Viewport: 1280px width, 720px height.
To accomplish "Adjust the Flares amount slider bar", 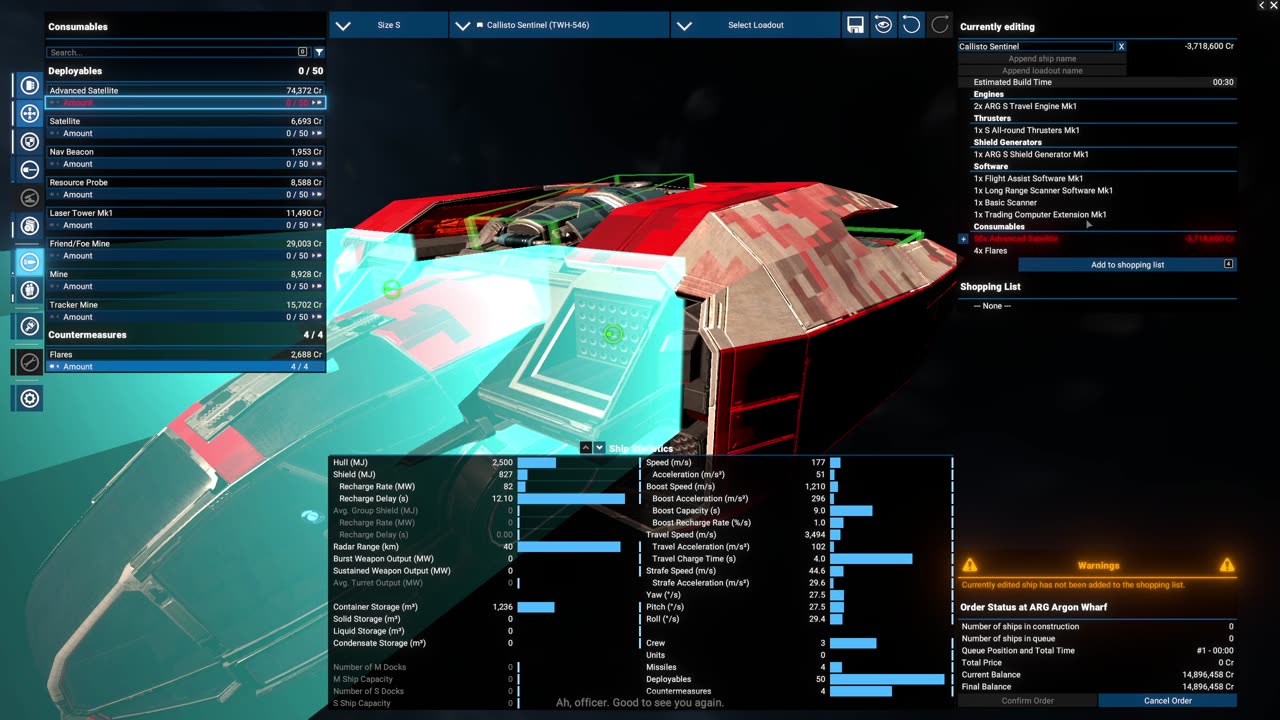I will (185, 367).
